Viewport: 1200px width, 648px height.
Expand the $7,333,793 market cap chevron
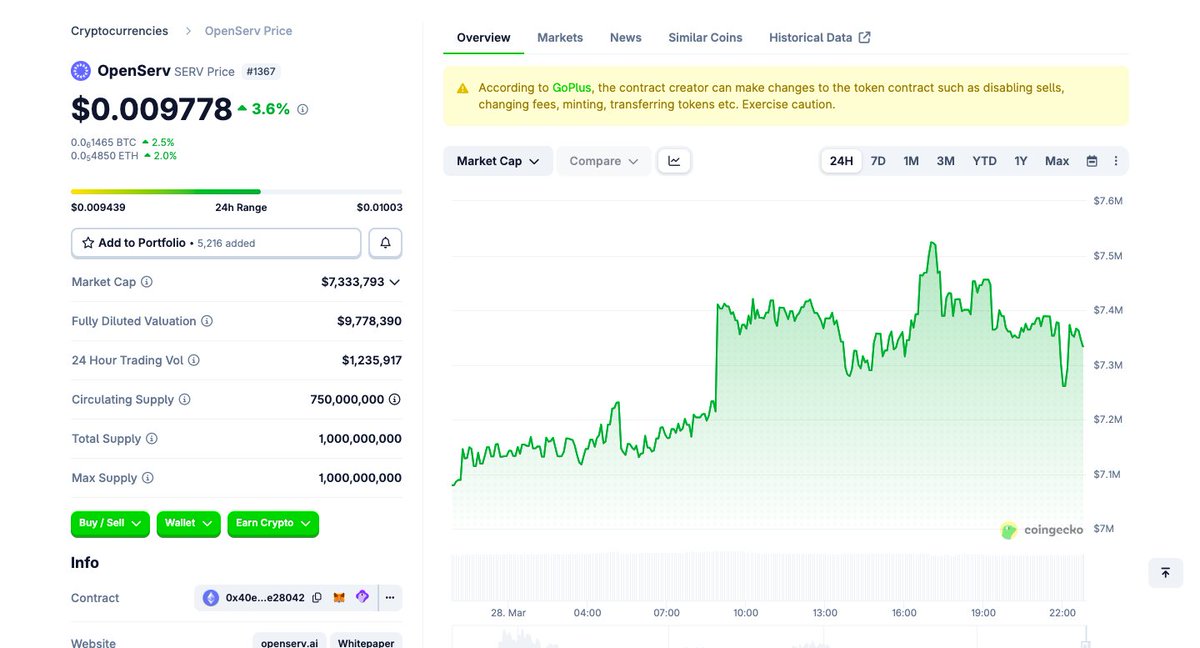(394, 282)
